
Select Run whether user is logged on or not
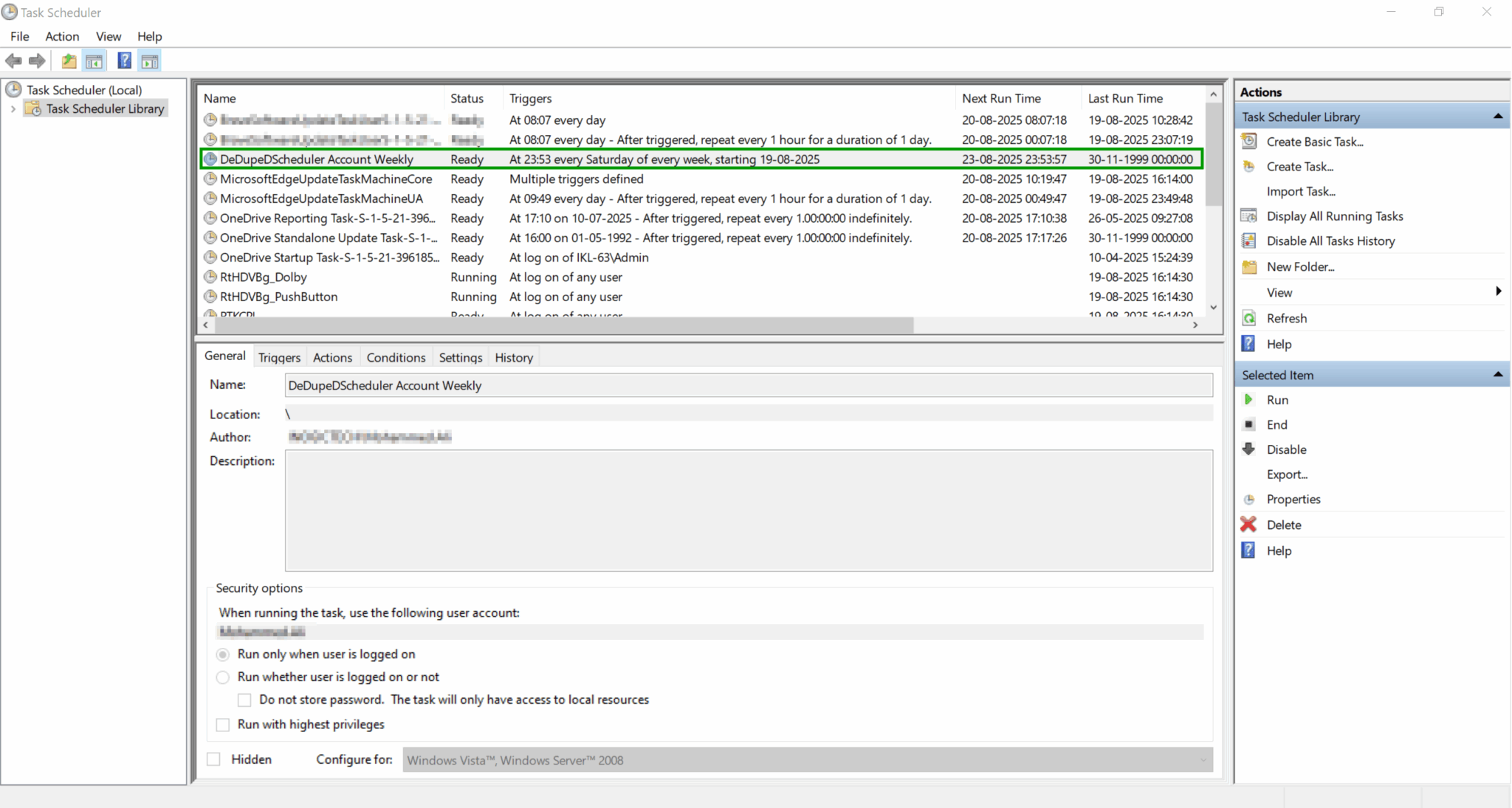click(222, 677)
